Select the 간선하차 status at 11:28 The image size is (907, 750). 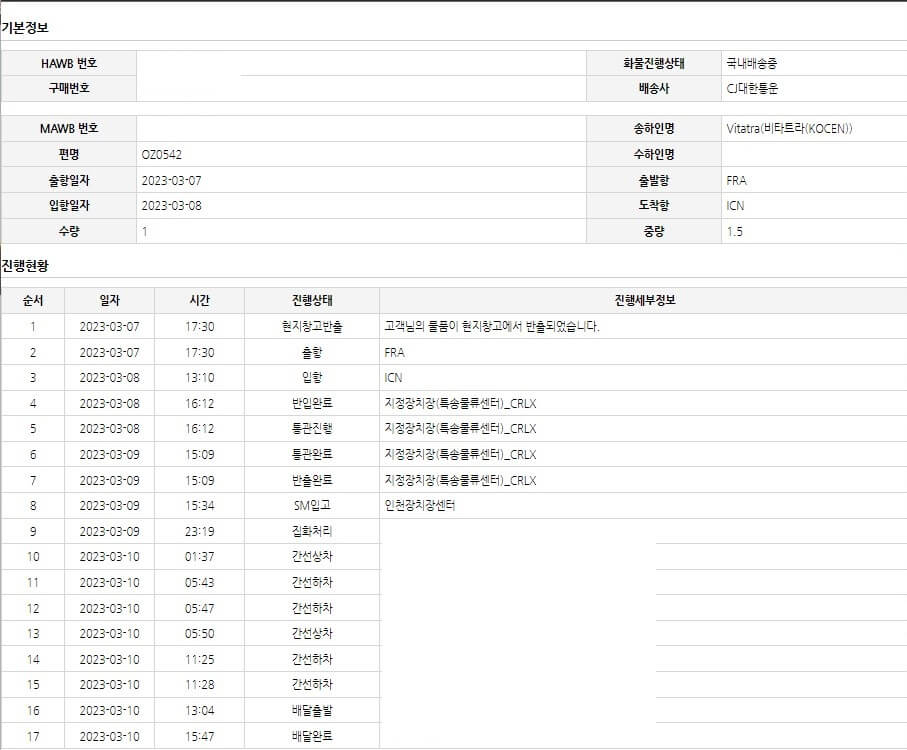point(312,684)
